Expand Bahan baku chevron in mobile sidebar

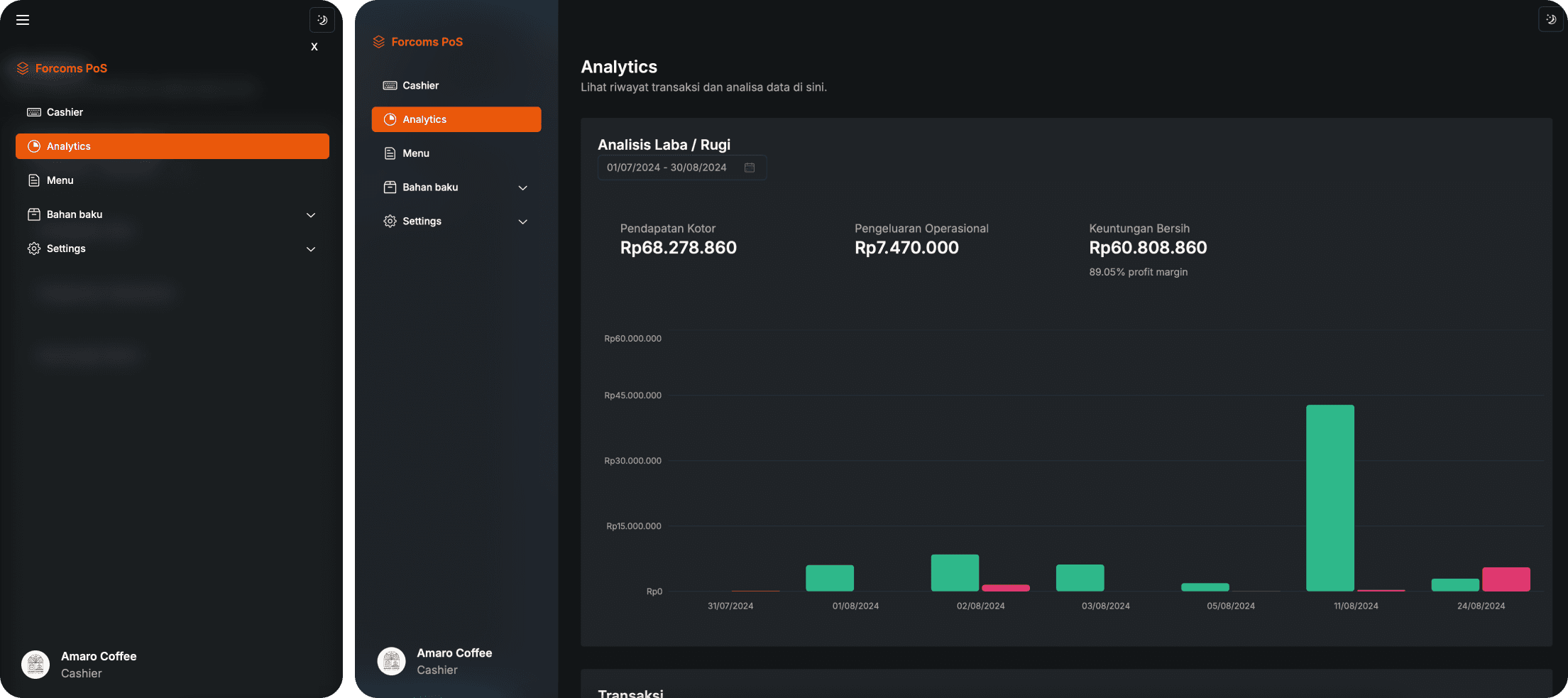(x=310, y=214)
